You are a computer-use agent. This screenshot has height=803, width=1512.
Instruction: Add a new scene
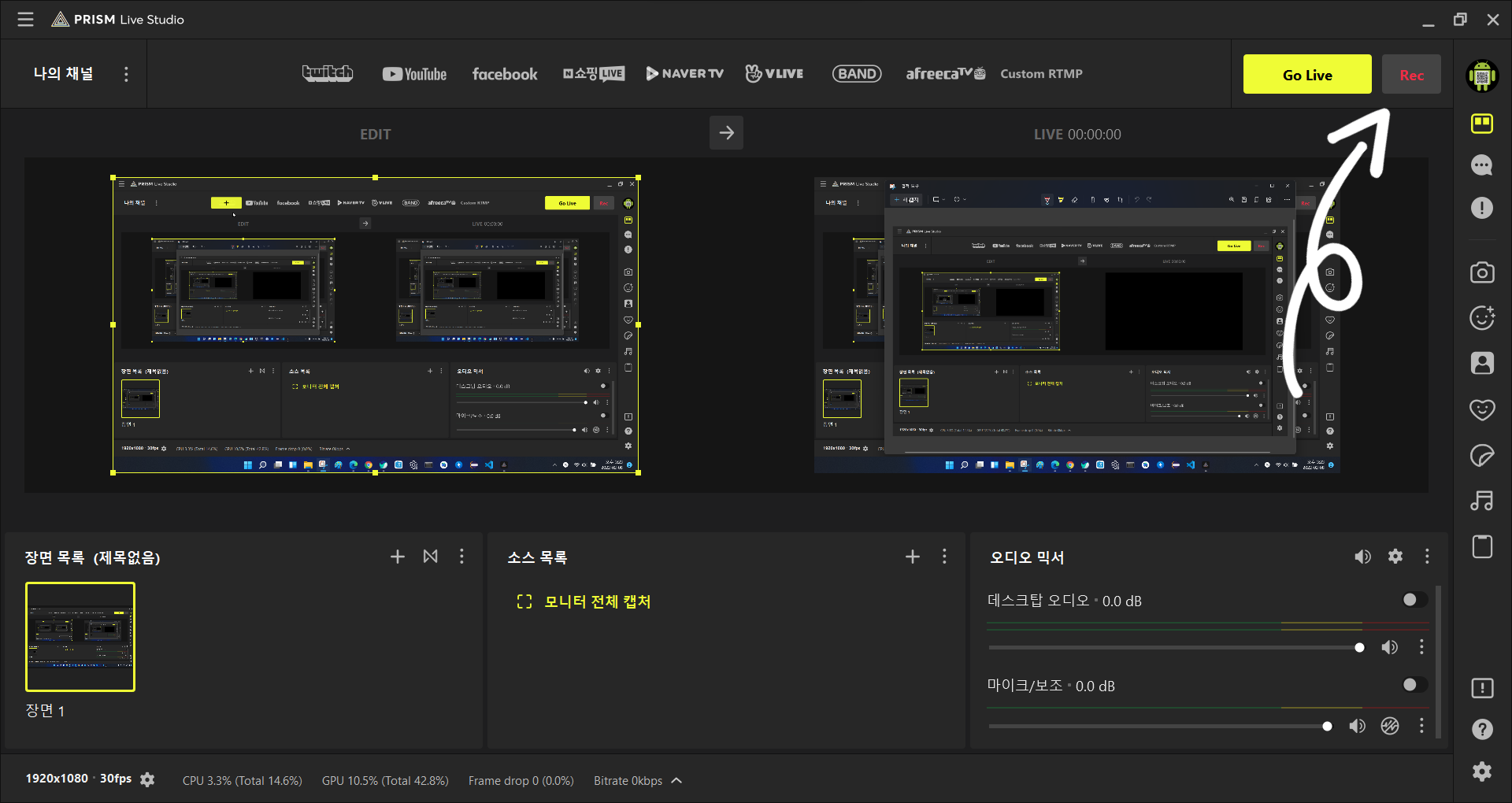pyautogui.click(x=398, y=557)
